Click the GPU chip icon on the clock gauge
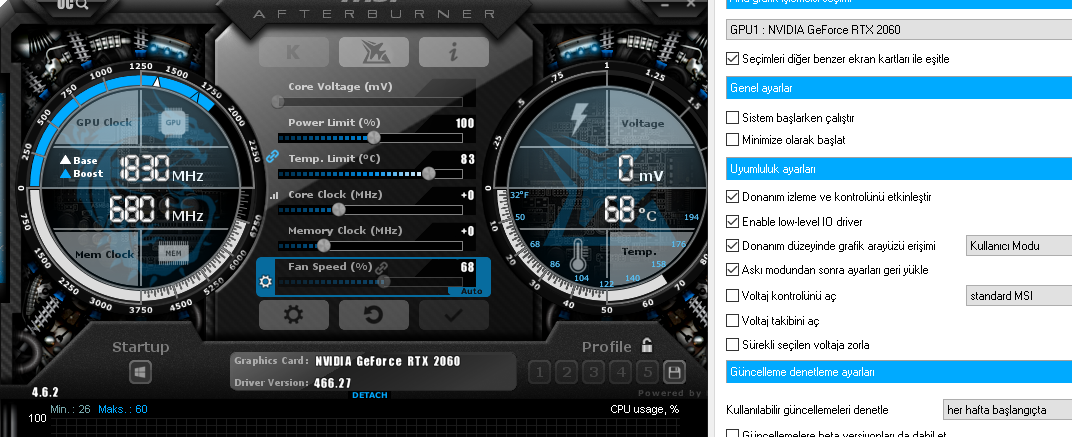The image size is (1072, 437). (x=173, y=122)
